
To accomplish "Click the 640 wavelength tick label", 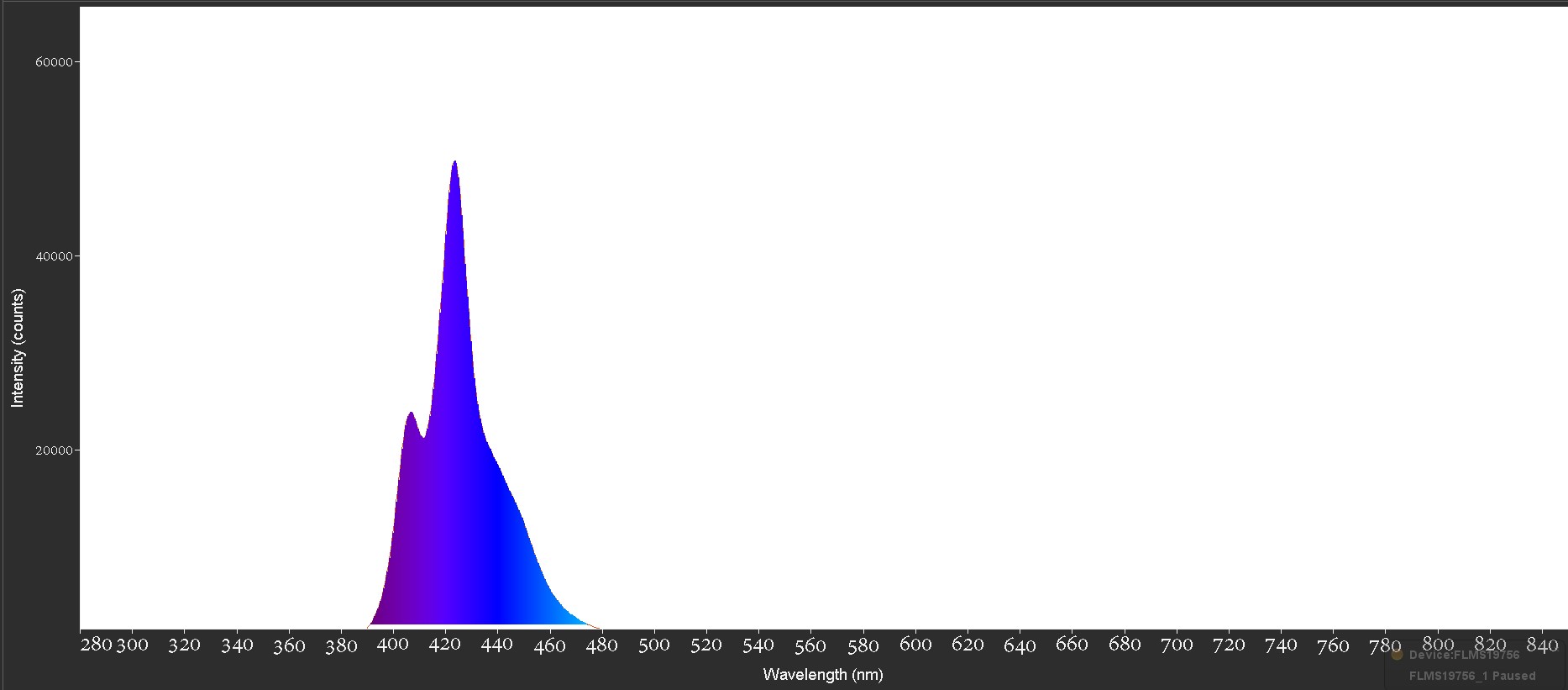I will click(1020, 645).
